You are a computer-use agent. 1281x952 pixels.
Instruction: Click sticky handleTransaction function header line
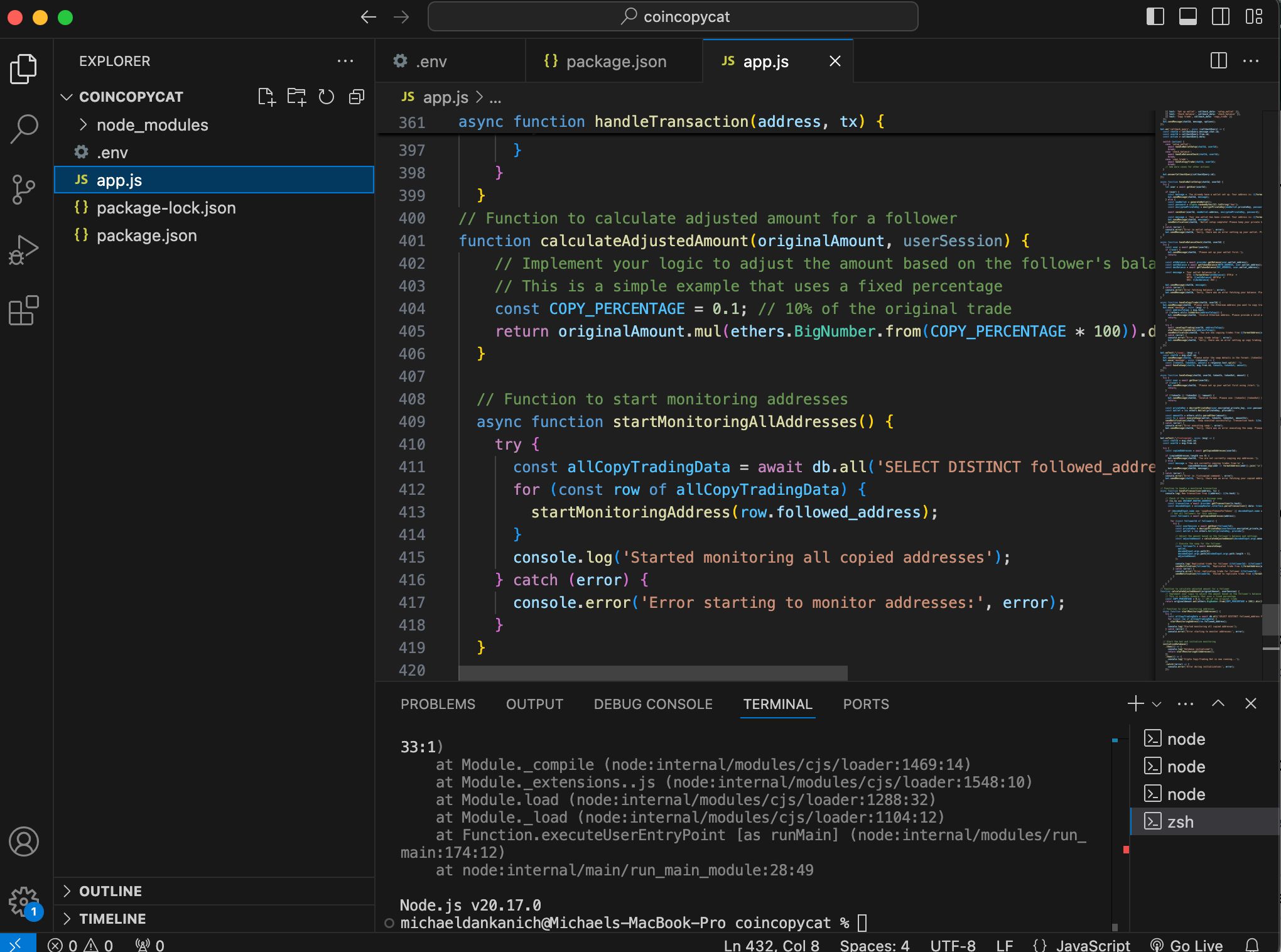[x=766, y=122]
